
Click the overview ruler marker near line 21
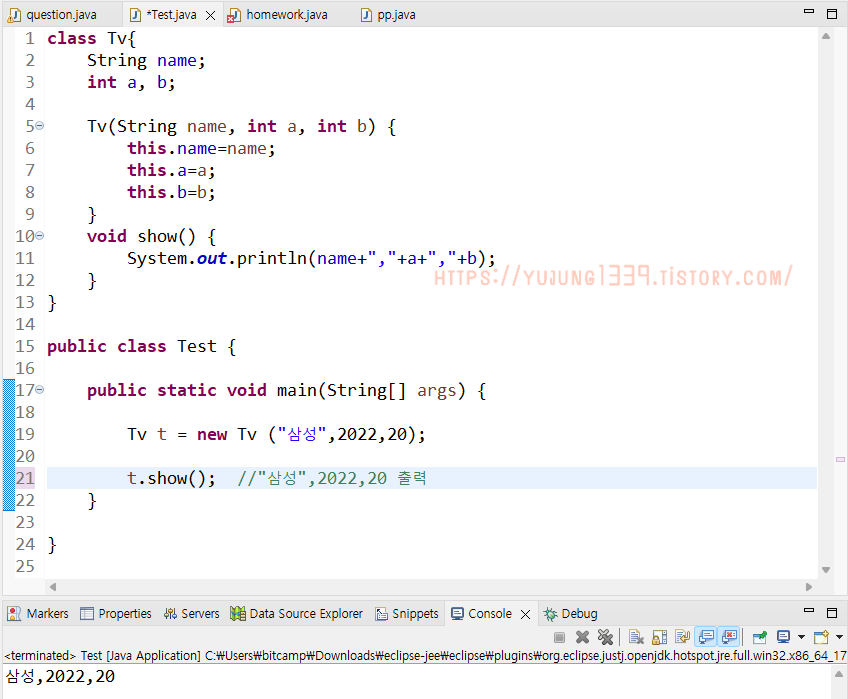[840, 459]
